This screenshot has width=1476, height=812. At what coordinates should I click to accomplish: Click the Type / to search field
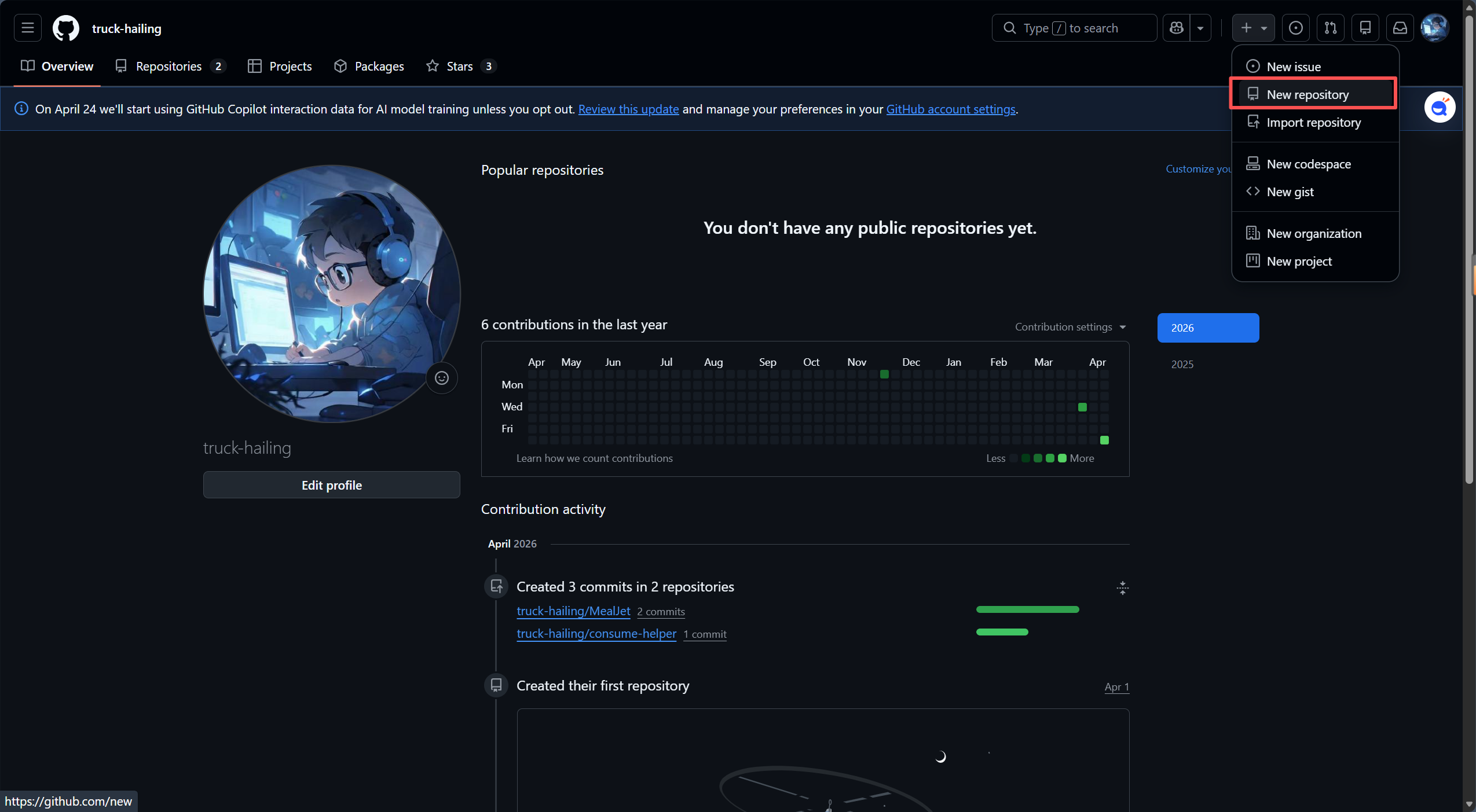click(1074, 28)
